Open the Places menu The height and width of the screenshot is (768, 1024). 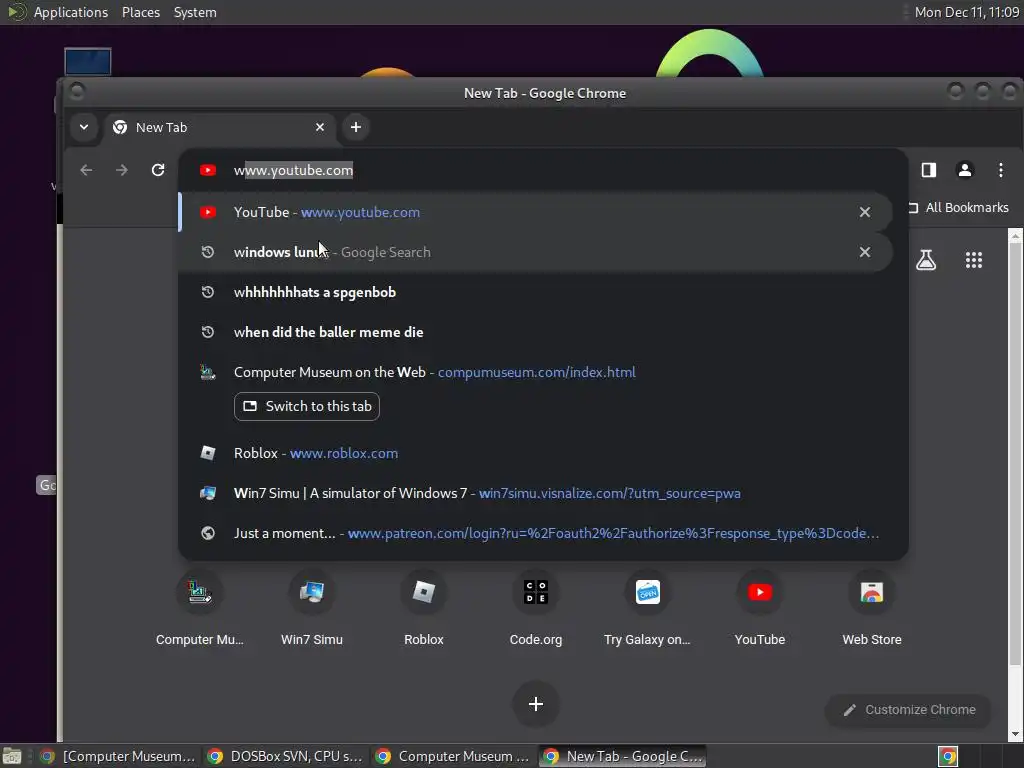pos(141,12)
